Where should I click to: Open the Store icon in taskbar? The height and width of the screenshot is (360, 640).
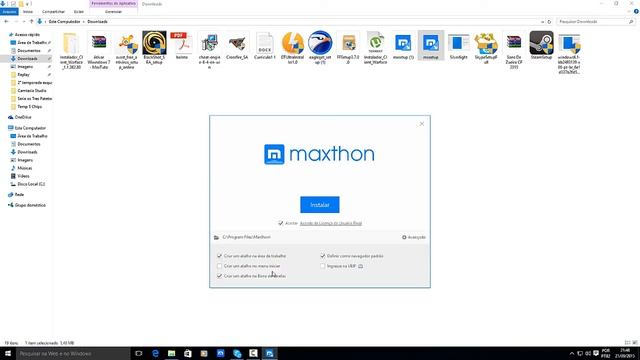[x=188, y=353]
